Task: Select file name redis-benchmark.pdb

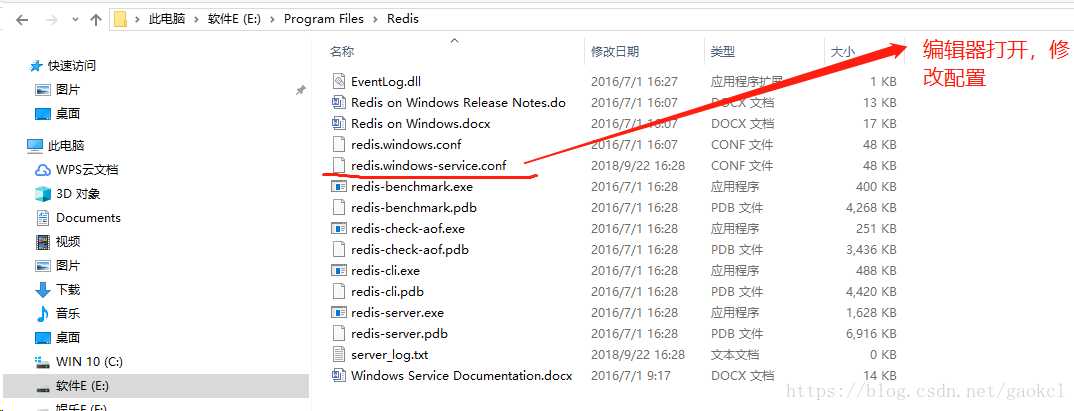Action: 414,208
